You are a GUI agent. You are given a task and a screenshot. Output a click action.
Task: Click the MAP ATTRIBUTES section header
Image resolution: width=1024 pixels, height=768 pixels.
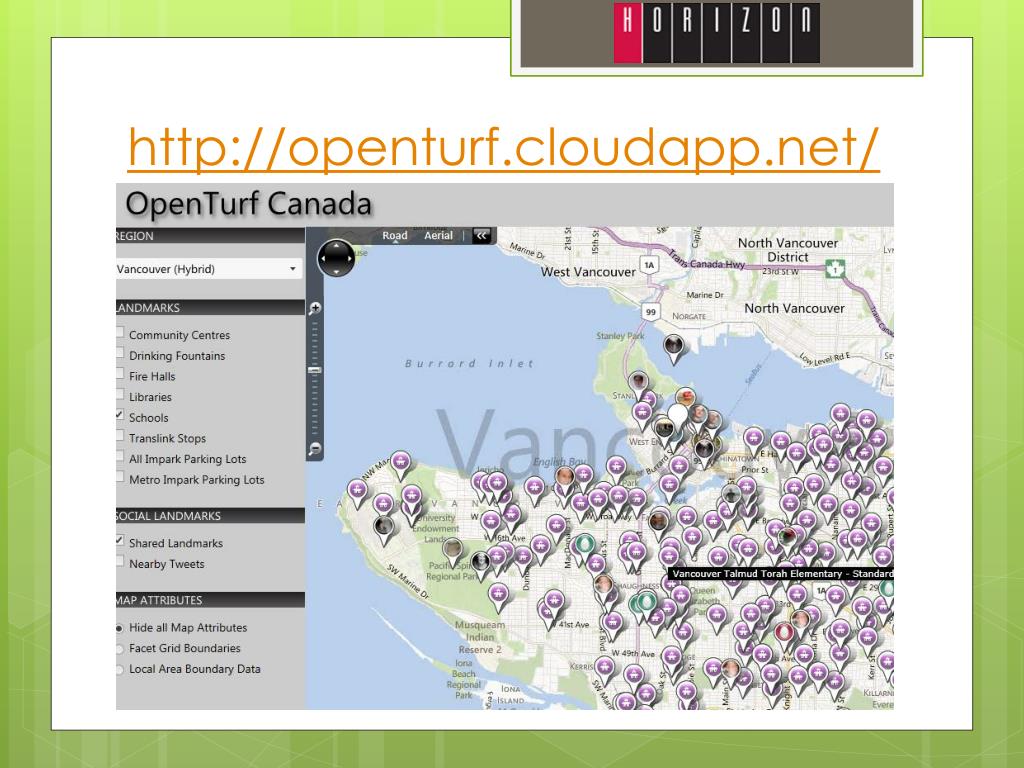[210, 600]
